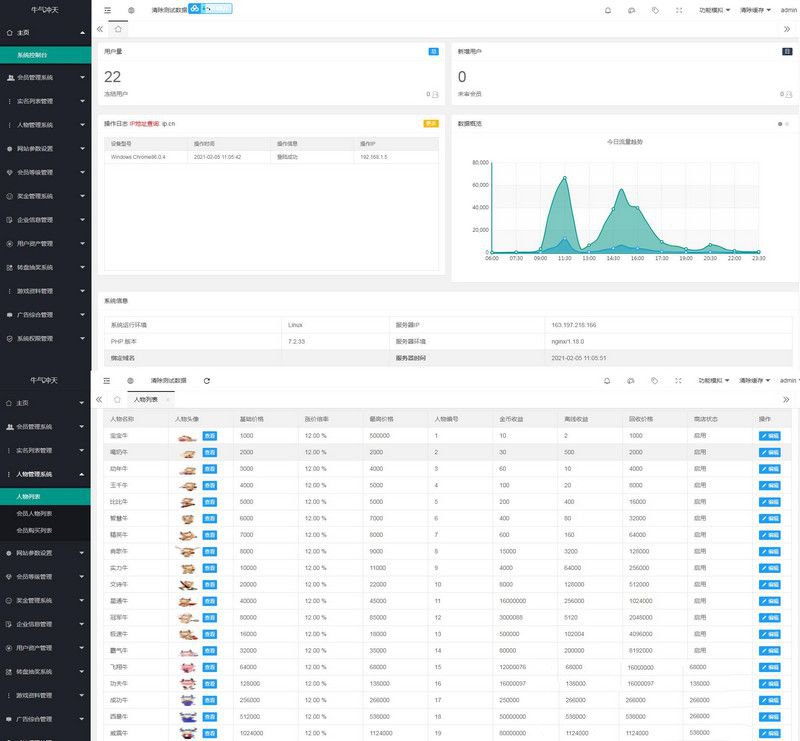Image resolution: width=800 pixels, height=741 pixels.
Task: Click the refresh icon in the lower header
Action: click(x=207, y=381)
